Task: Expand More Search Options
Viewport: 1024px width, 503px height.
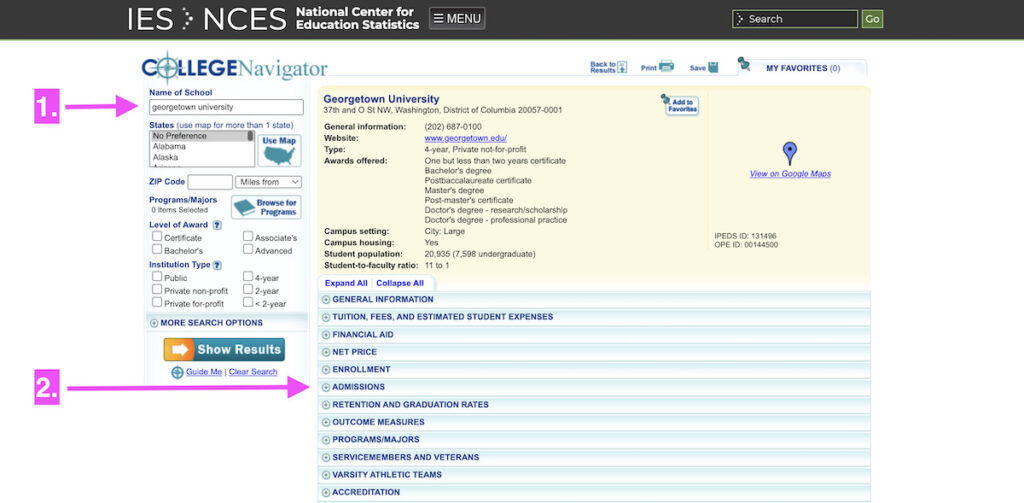Action: pos(206,323)
